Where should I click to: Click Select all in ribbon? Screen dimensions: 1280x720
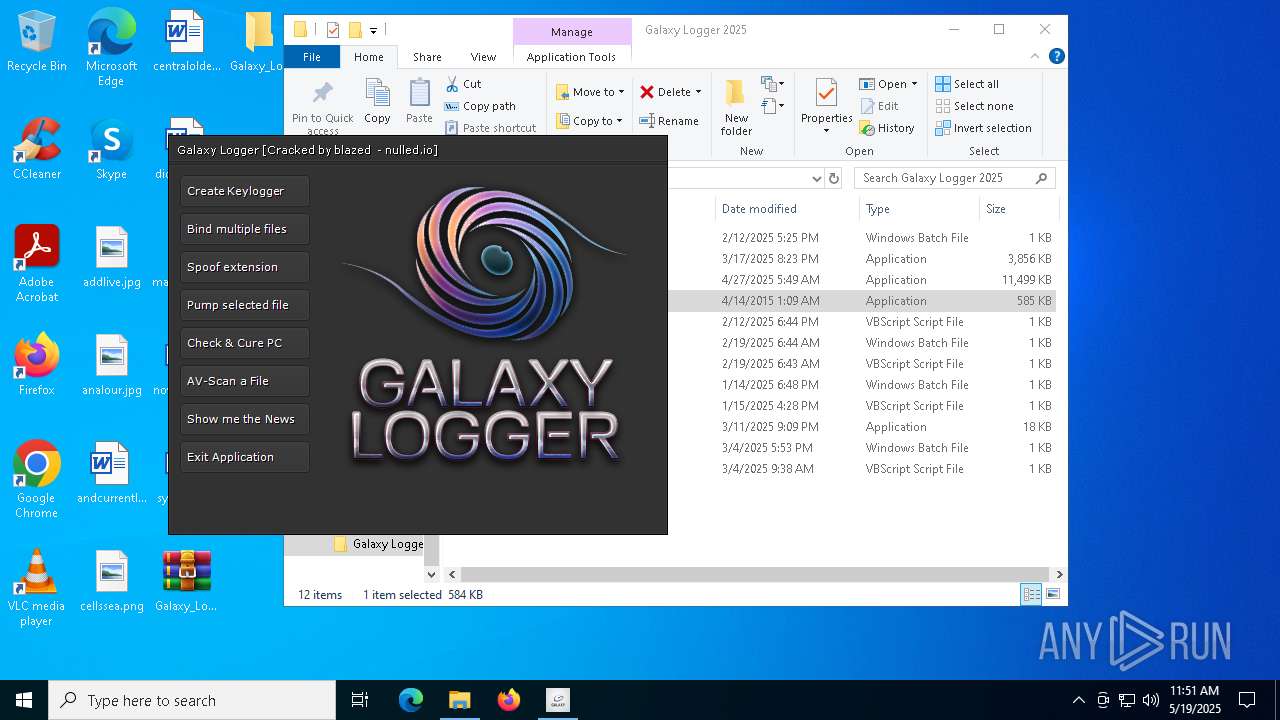point(967,84)
